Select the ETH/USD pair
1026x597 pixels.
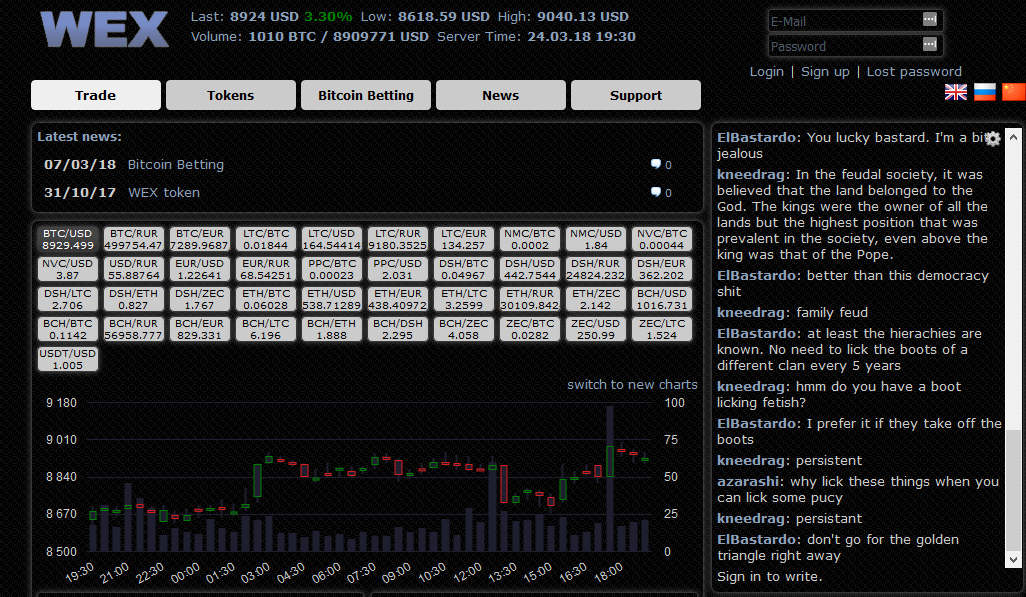332,299
